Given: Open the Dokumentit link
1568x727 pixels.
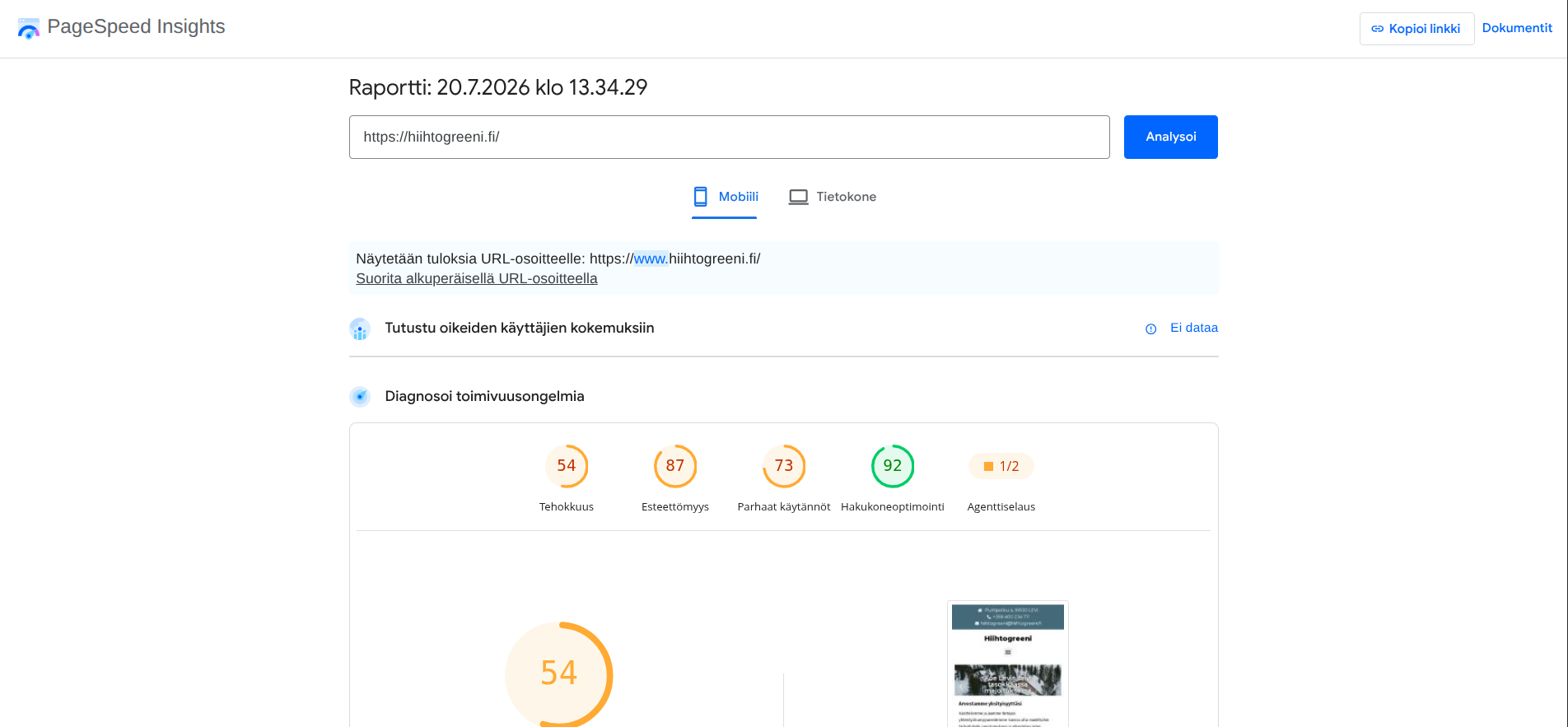Looking at the screenshot, I should point(1517,28).
